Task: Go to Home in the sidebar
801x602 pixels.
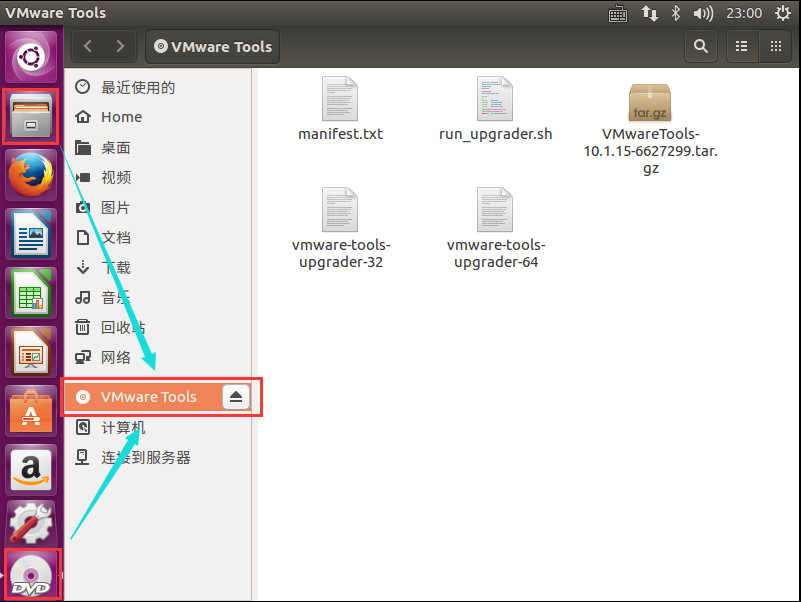Action: (x=157, y=117)
